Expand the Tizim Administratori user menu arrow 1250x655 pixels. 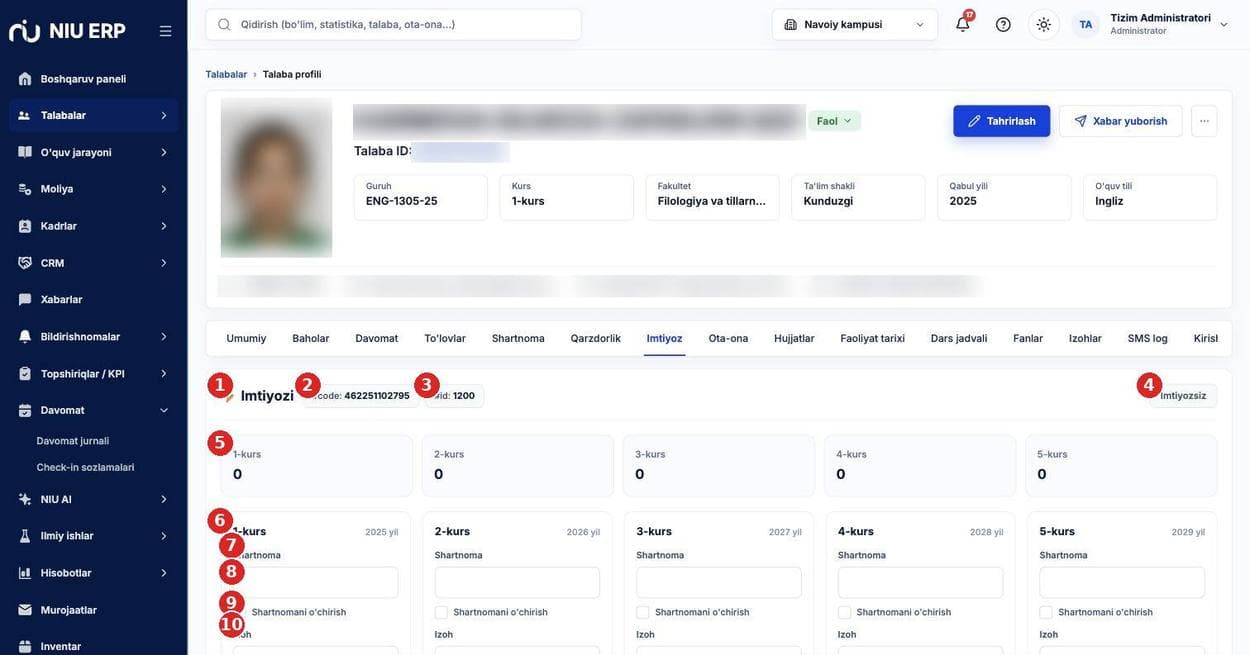1224,24
